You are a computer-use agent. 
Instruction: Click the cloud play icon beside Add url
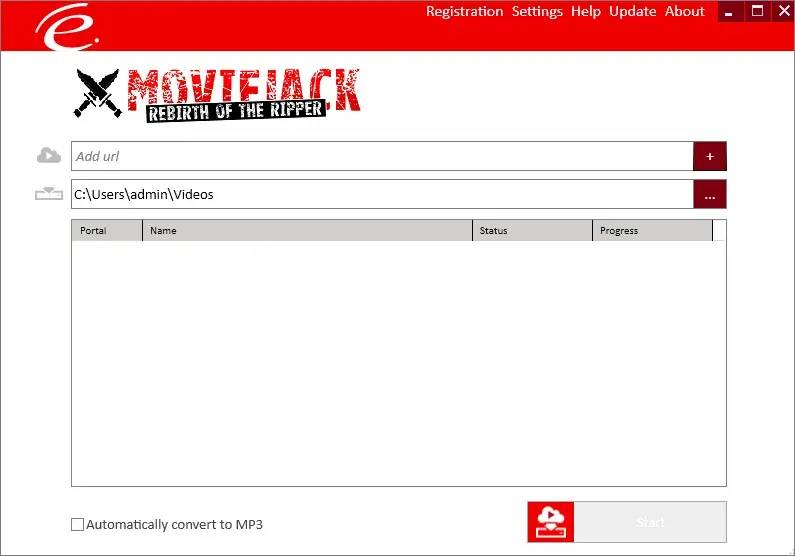(x=49, y=156)
